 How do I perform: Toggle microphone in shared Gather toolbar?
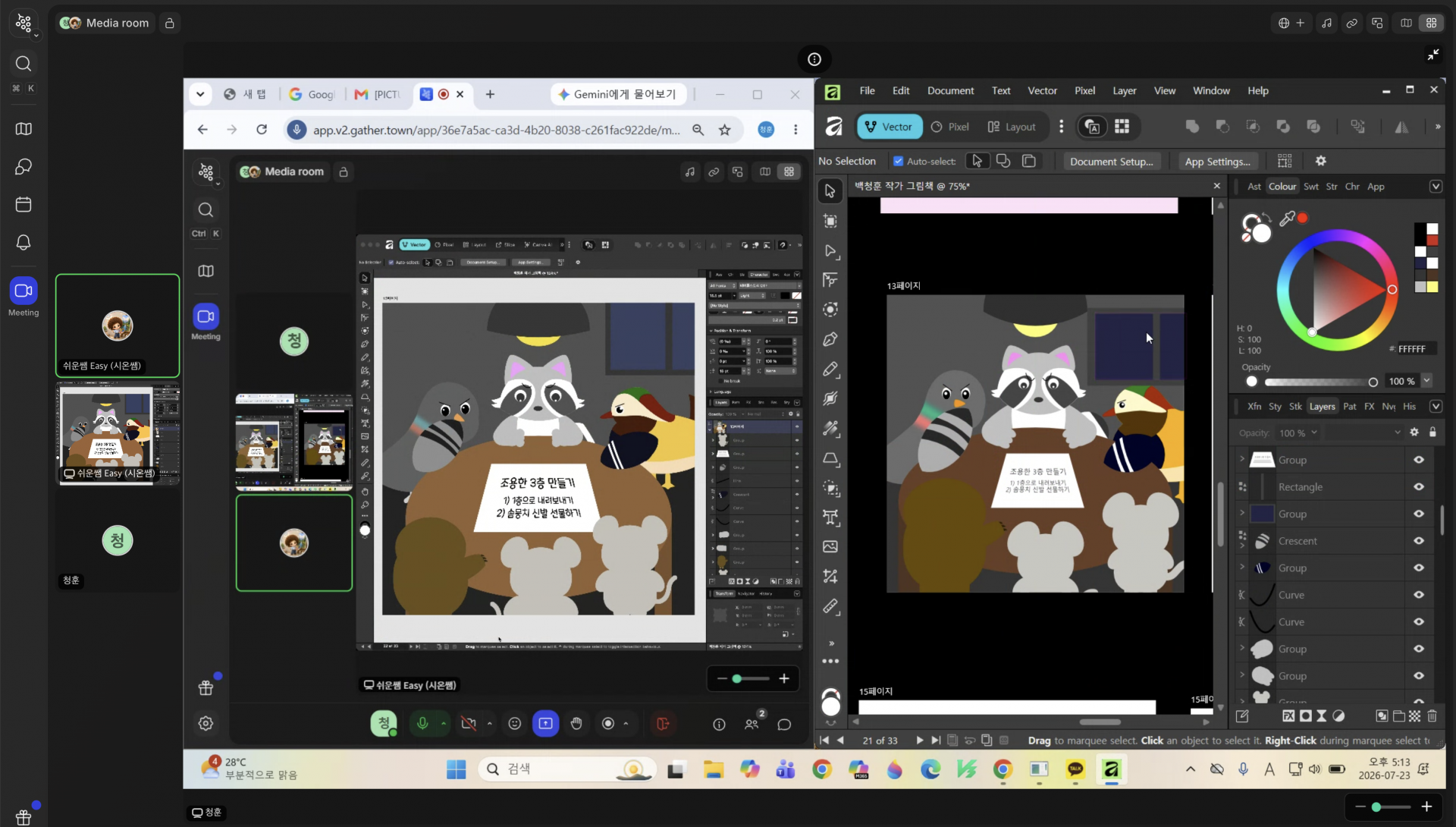click(x=422, y=724)
